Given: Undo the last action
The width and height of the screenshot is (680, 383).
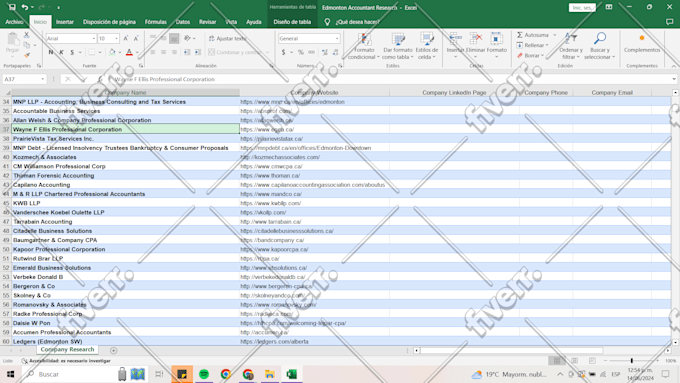Looking at the screenshot, I should 25,7.
